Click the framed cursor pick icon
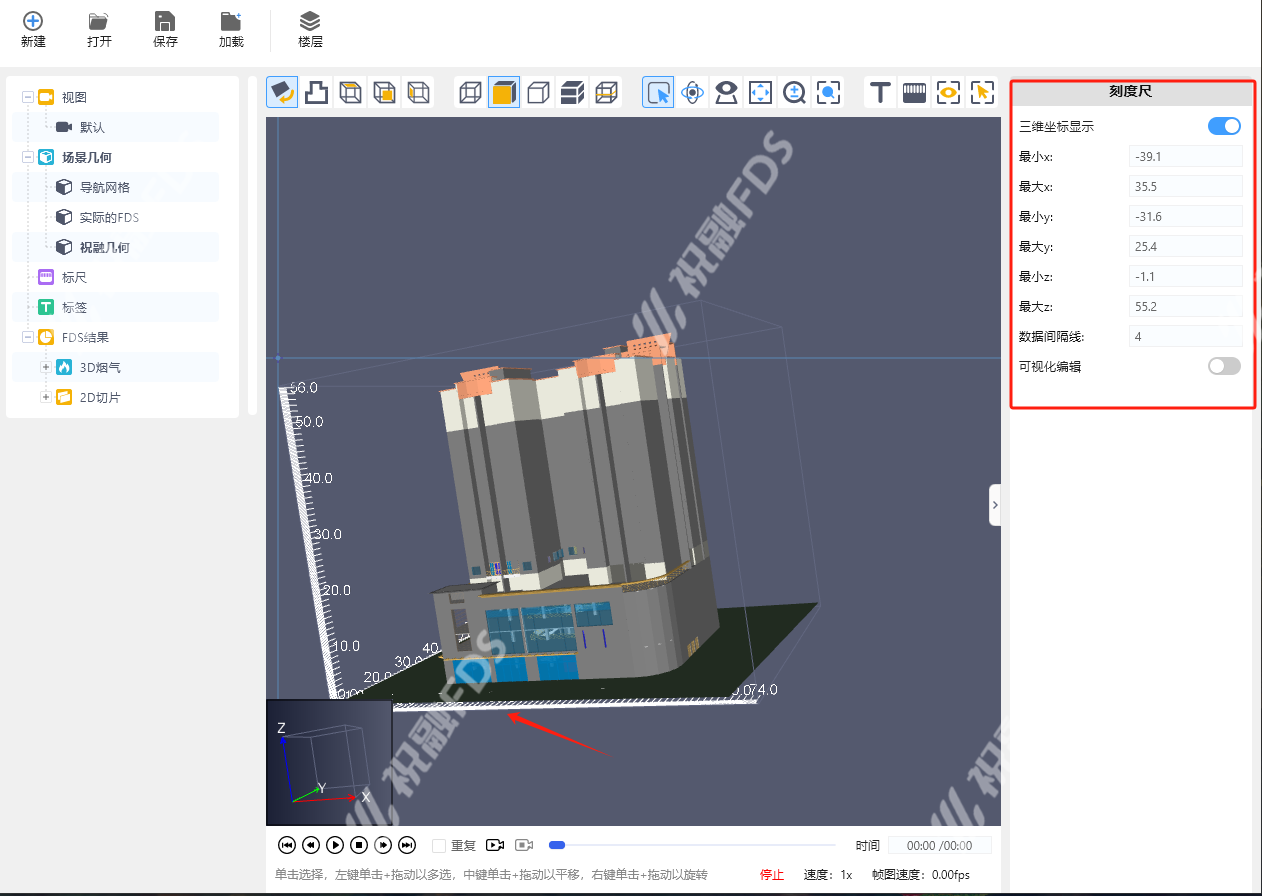Image resolution: width=1262 pixels, height=896 pixels. click(x=982, y=93)
